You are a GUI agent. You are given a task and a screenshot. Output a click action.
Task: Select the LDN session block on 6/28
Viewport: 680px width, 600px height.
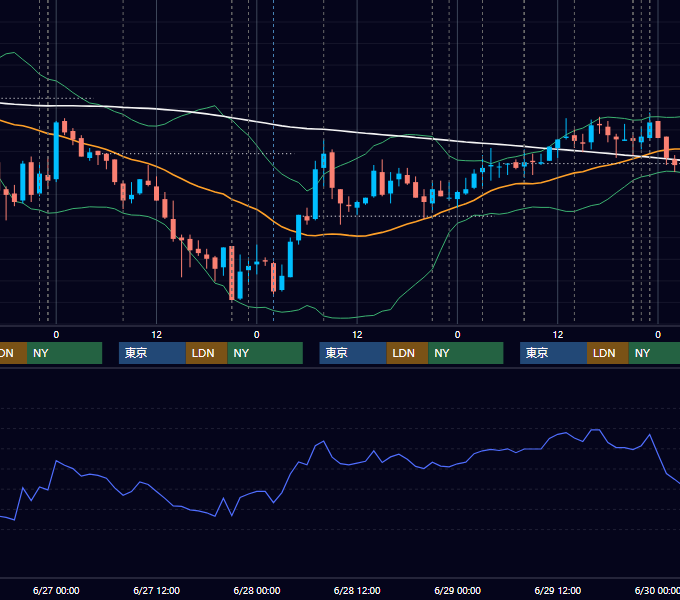click(x=407, y=353)
